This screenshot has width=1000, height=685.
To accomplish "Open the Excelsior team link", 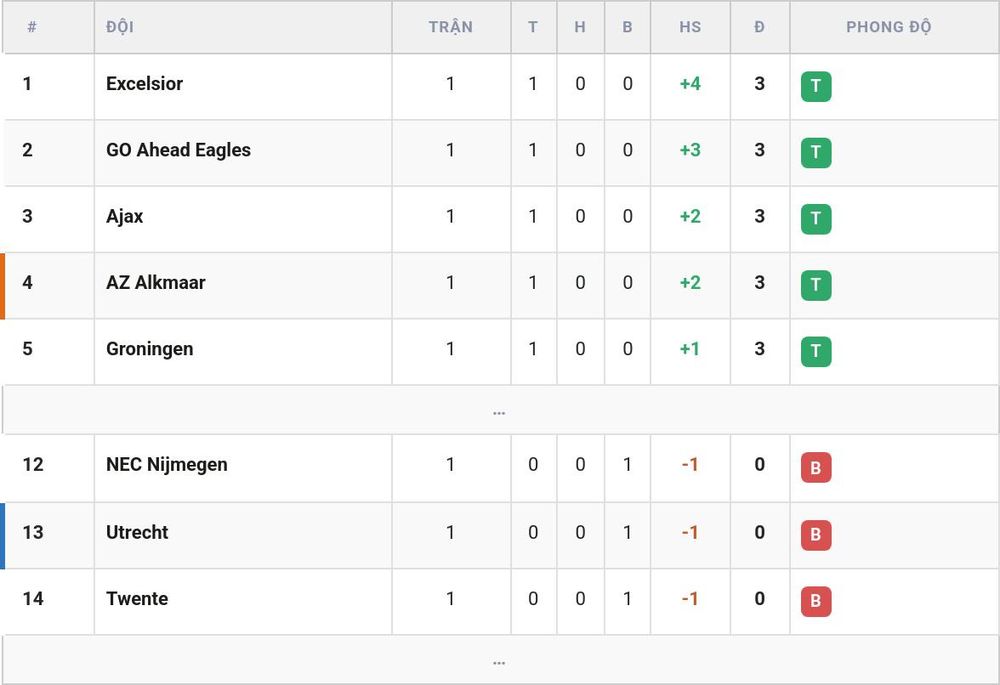I will (144, 84).
